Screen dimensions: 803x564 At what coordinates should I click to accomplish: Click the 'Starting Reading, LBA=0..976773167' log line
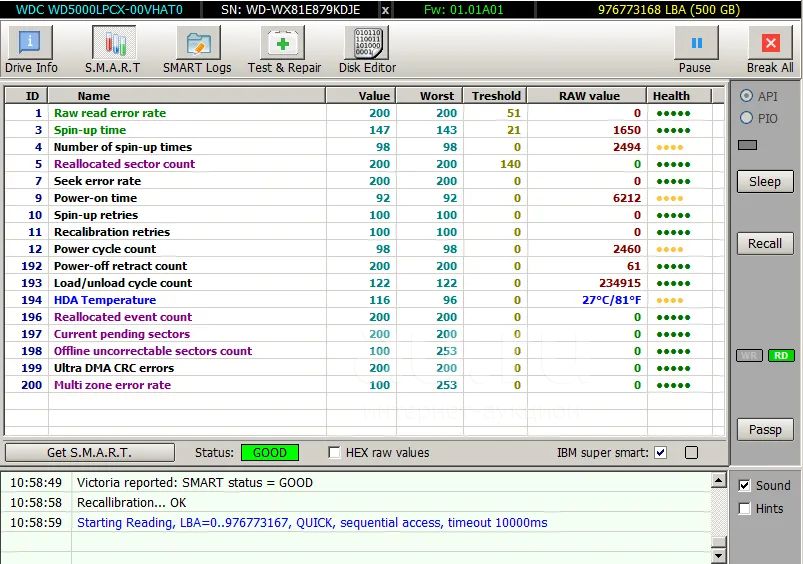click(x=312, y=523)
